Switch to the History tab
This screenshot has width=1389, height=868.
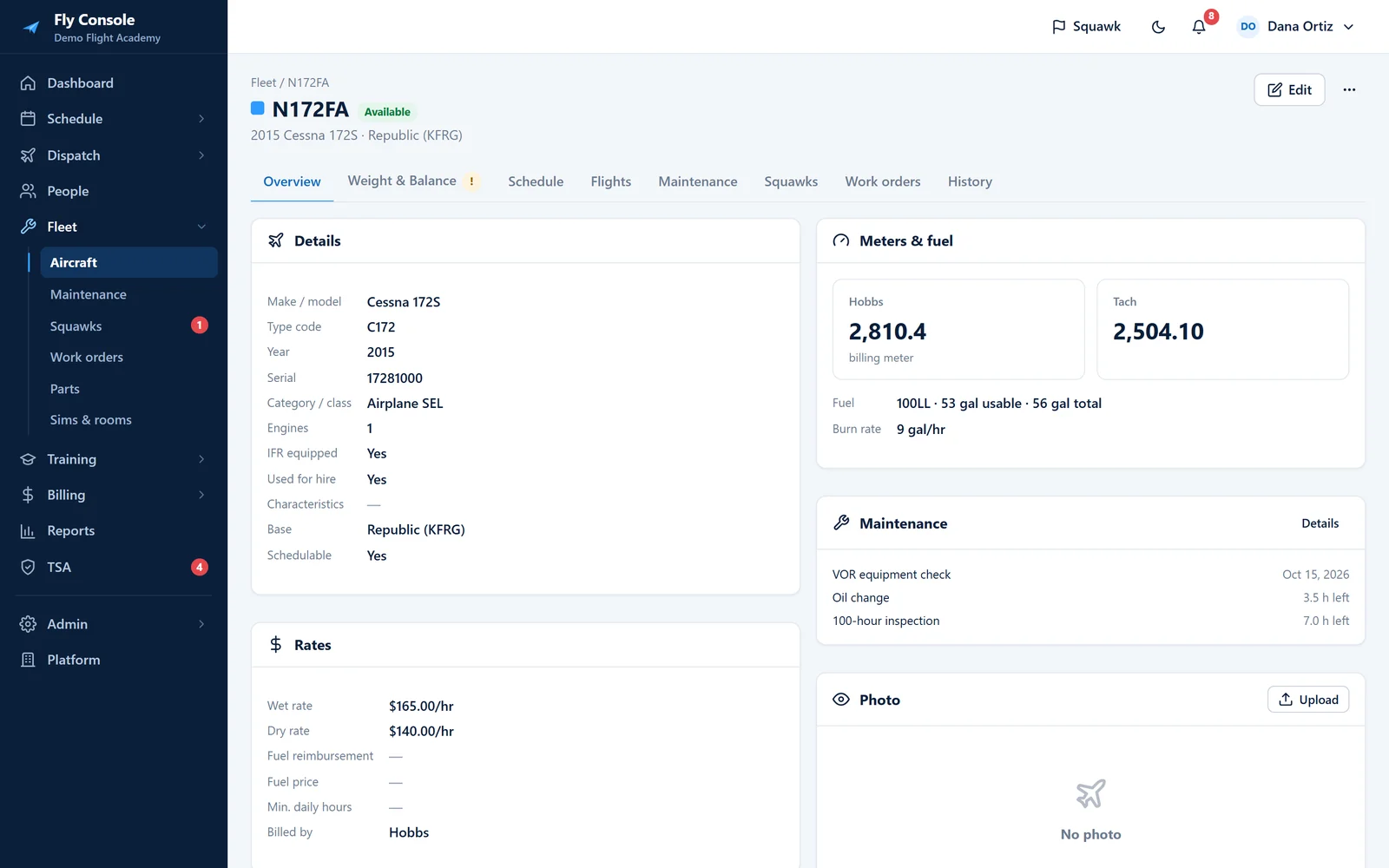[970, 181]
